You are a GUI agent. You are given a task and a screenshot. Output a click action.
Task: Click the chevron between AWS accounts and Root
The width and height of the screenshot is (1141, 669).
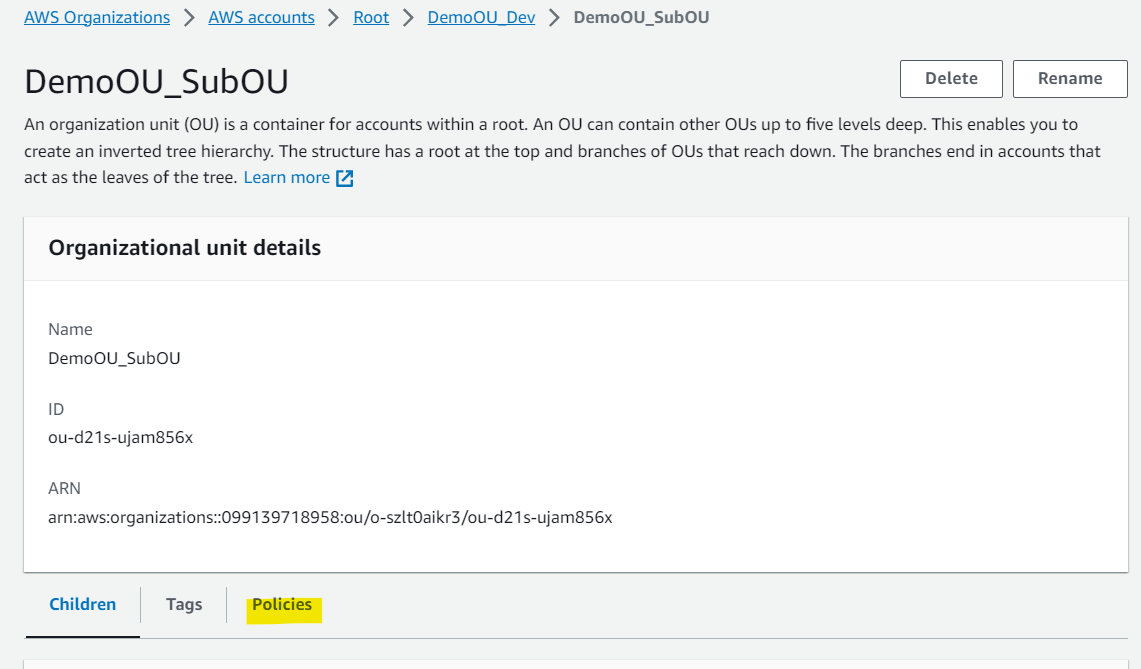pos(334,17)
